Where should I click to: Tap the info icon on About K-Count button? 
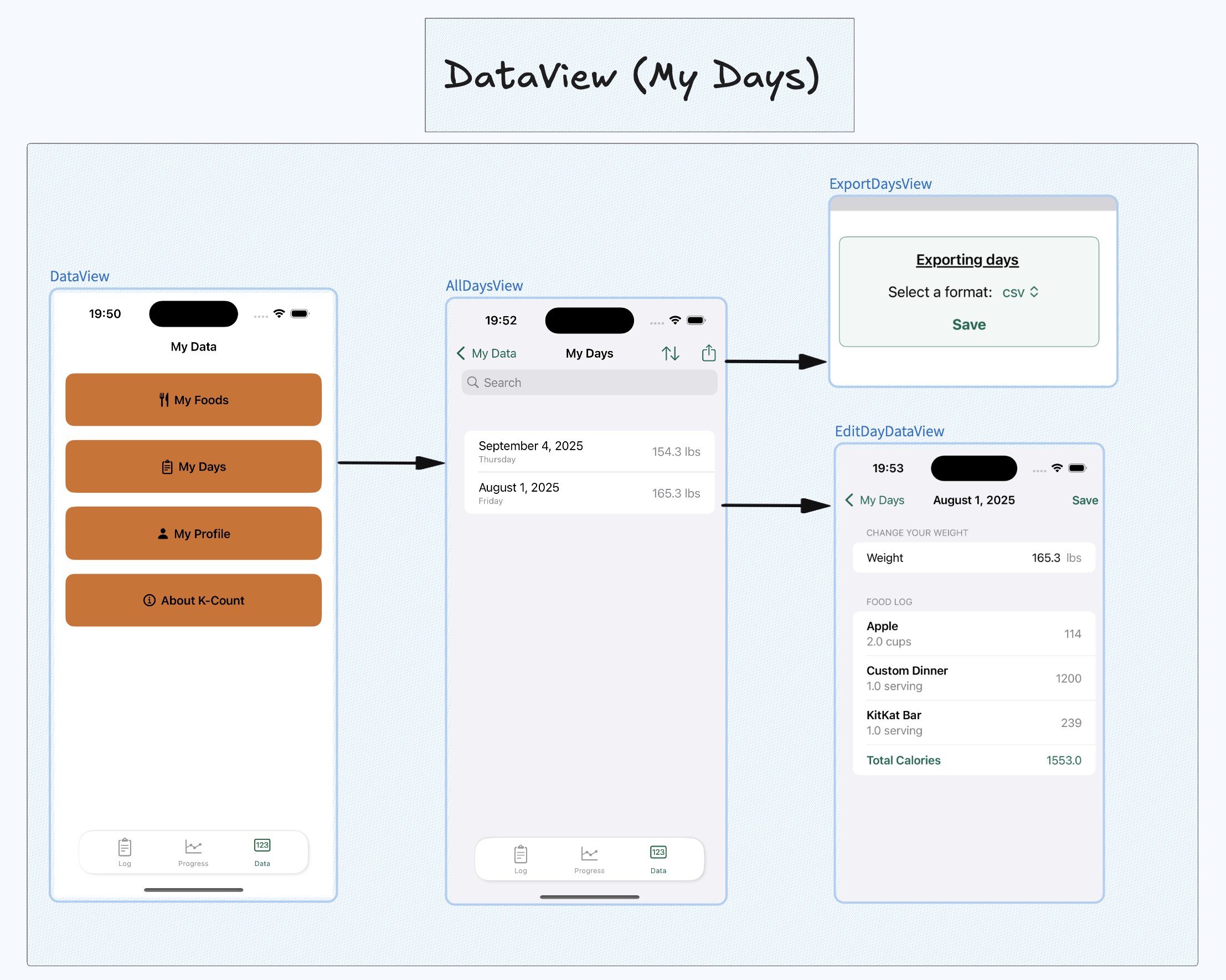click(149, 600)
